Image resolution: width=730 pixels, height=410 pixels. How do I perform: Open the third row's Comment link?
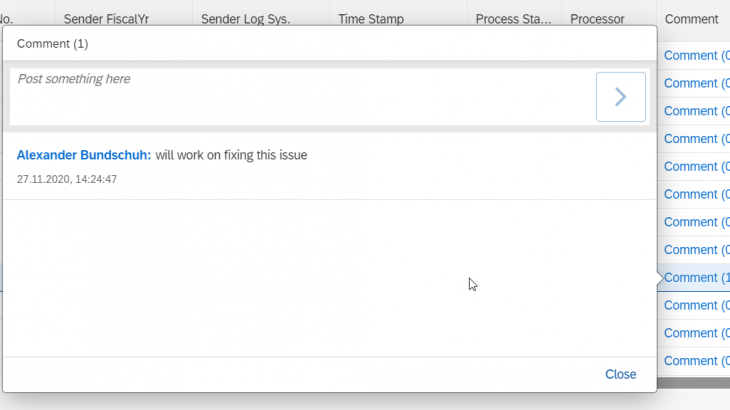pyautogui.click(x=696, y=111)
